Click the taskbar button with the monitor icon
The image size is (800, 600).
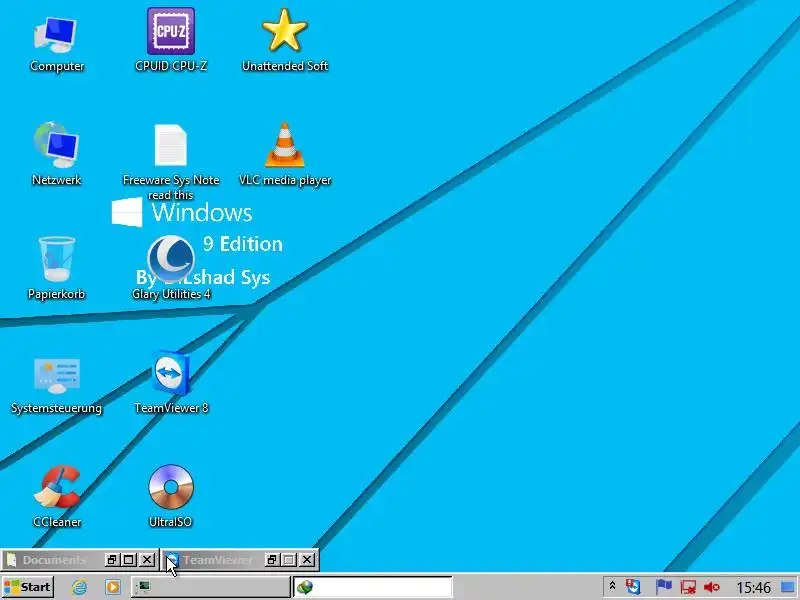[210, 587]
